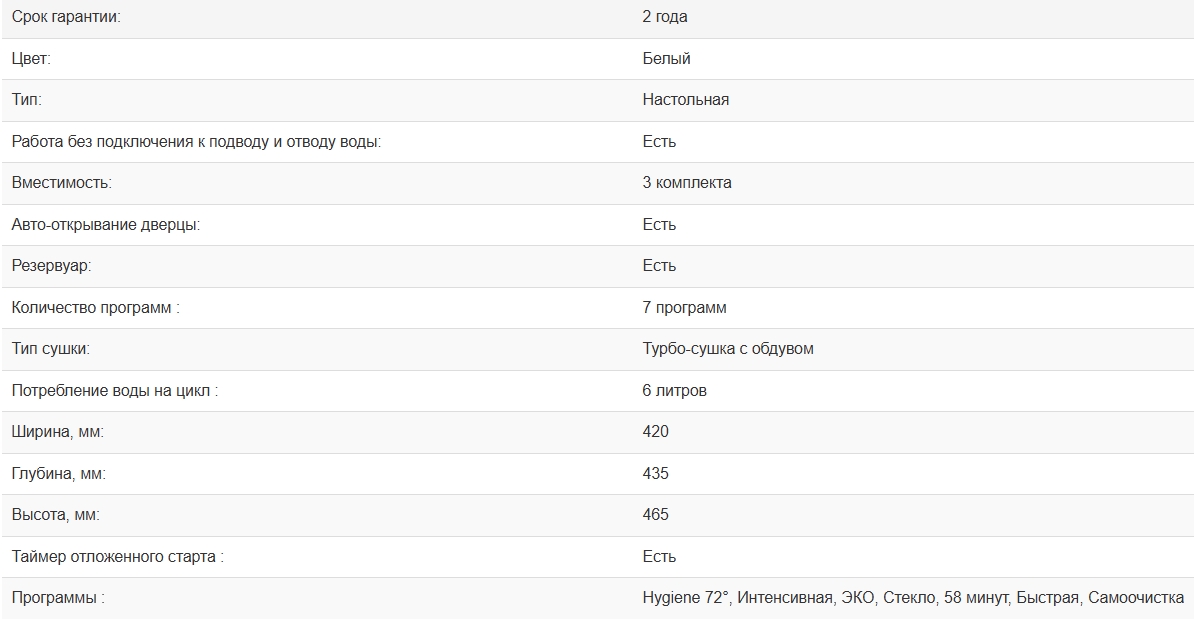
Task: Click the height value '465'
Action: (x=655, y=515)
